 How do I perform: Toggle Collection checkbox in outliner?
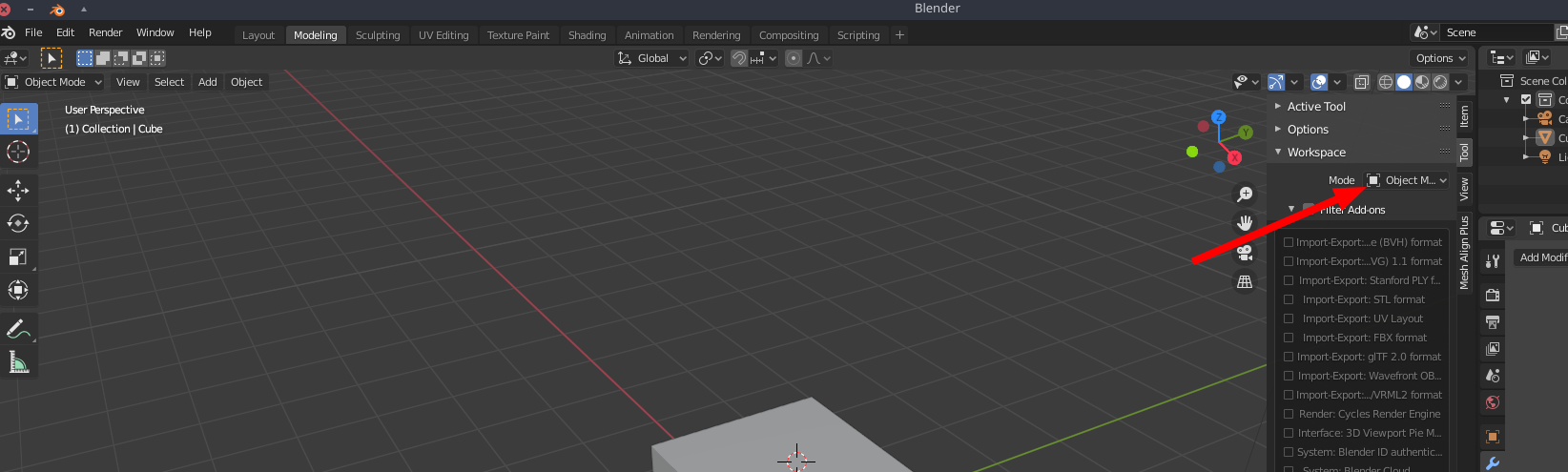pyautogui.click(x=1526, y=100)
